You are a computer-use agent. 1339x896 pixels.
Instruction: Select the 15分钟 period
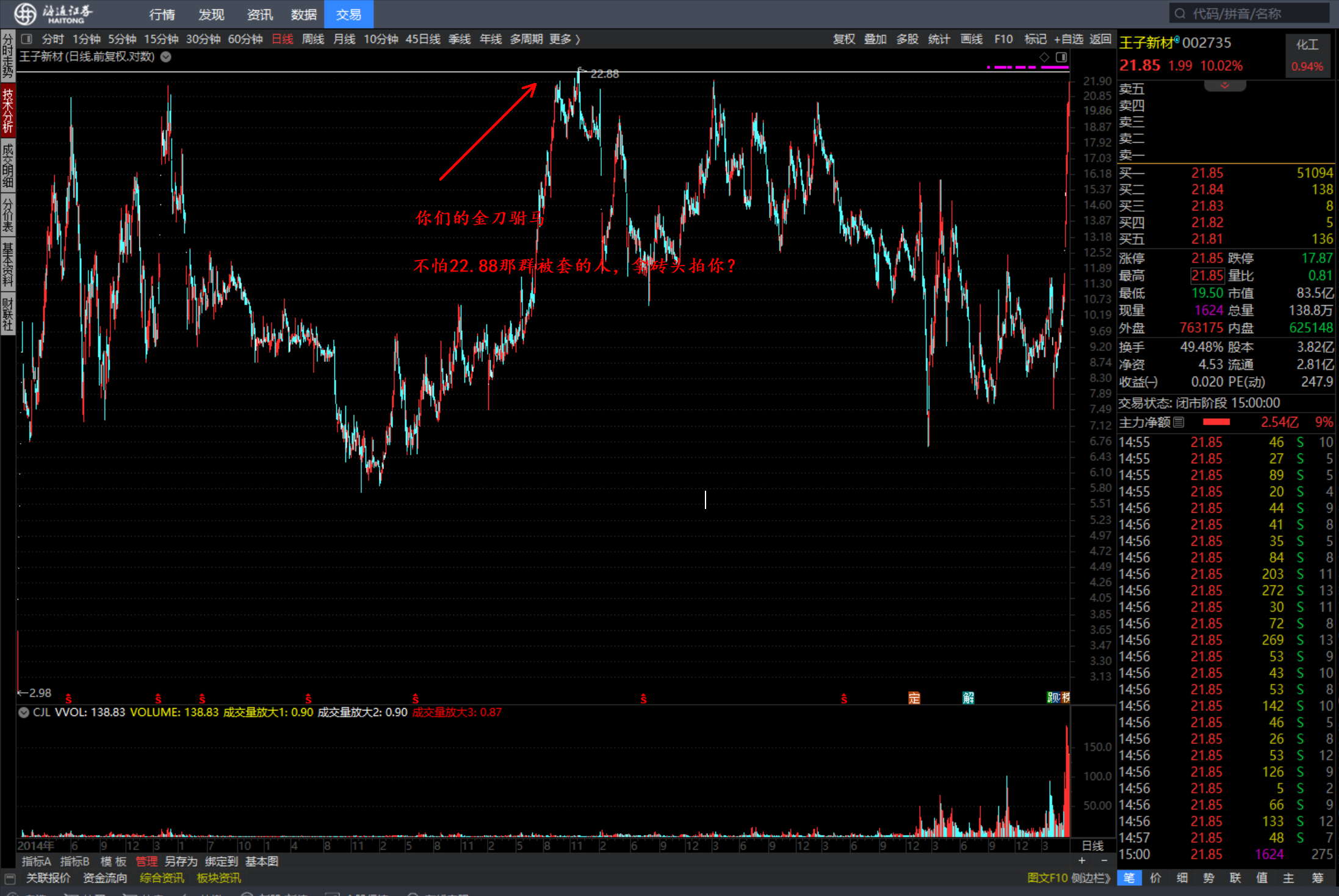161,39
